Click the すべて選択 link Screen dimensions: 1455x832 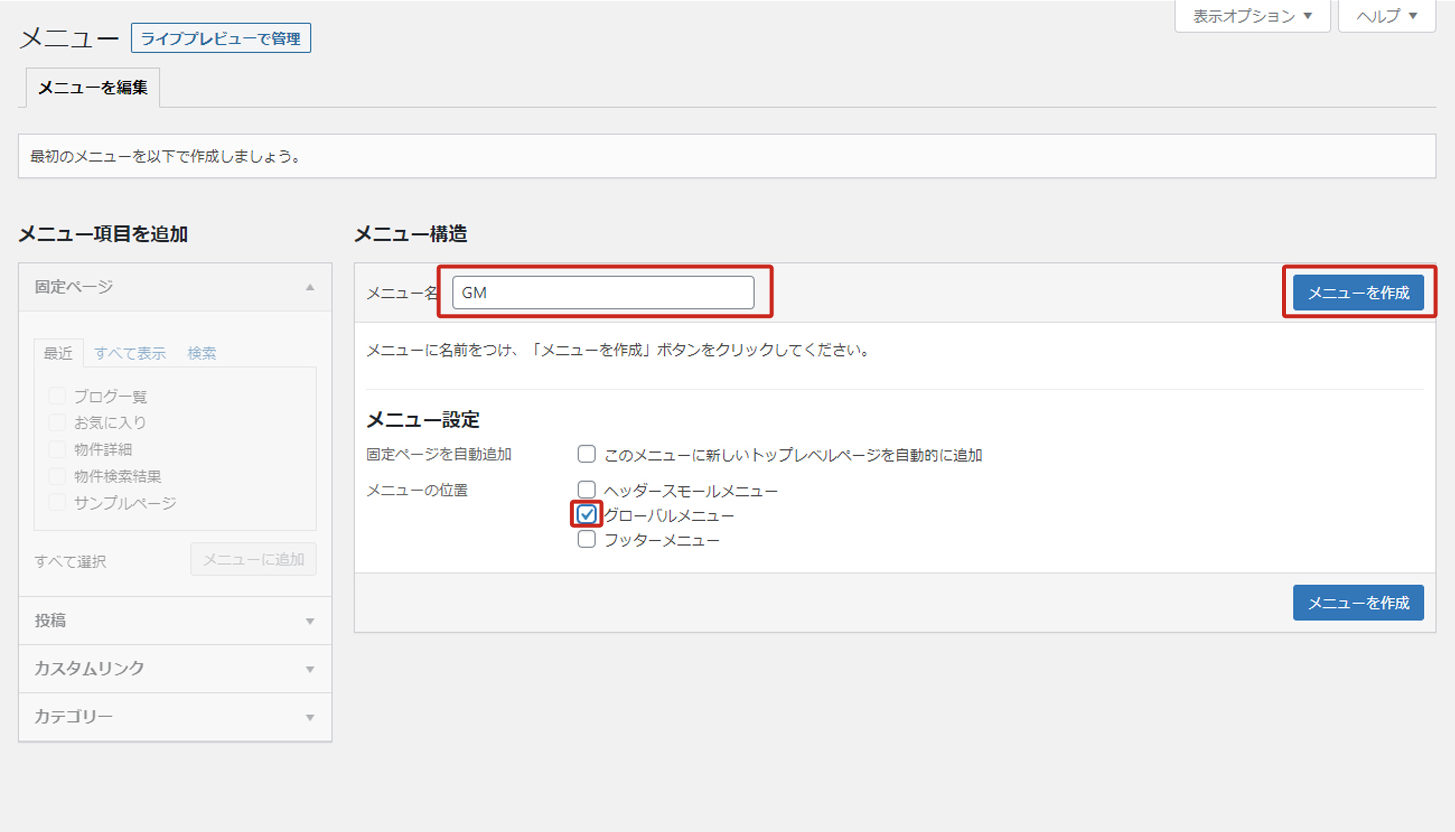coord(70,562)
